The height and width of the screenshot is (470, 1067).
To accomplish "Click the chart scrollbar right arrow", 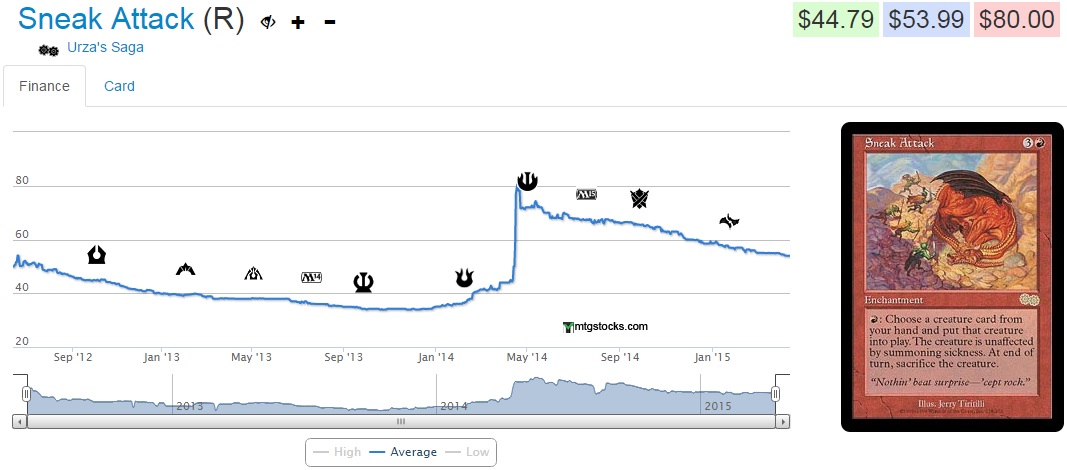I will point(784,422).
